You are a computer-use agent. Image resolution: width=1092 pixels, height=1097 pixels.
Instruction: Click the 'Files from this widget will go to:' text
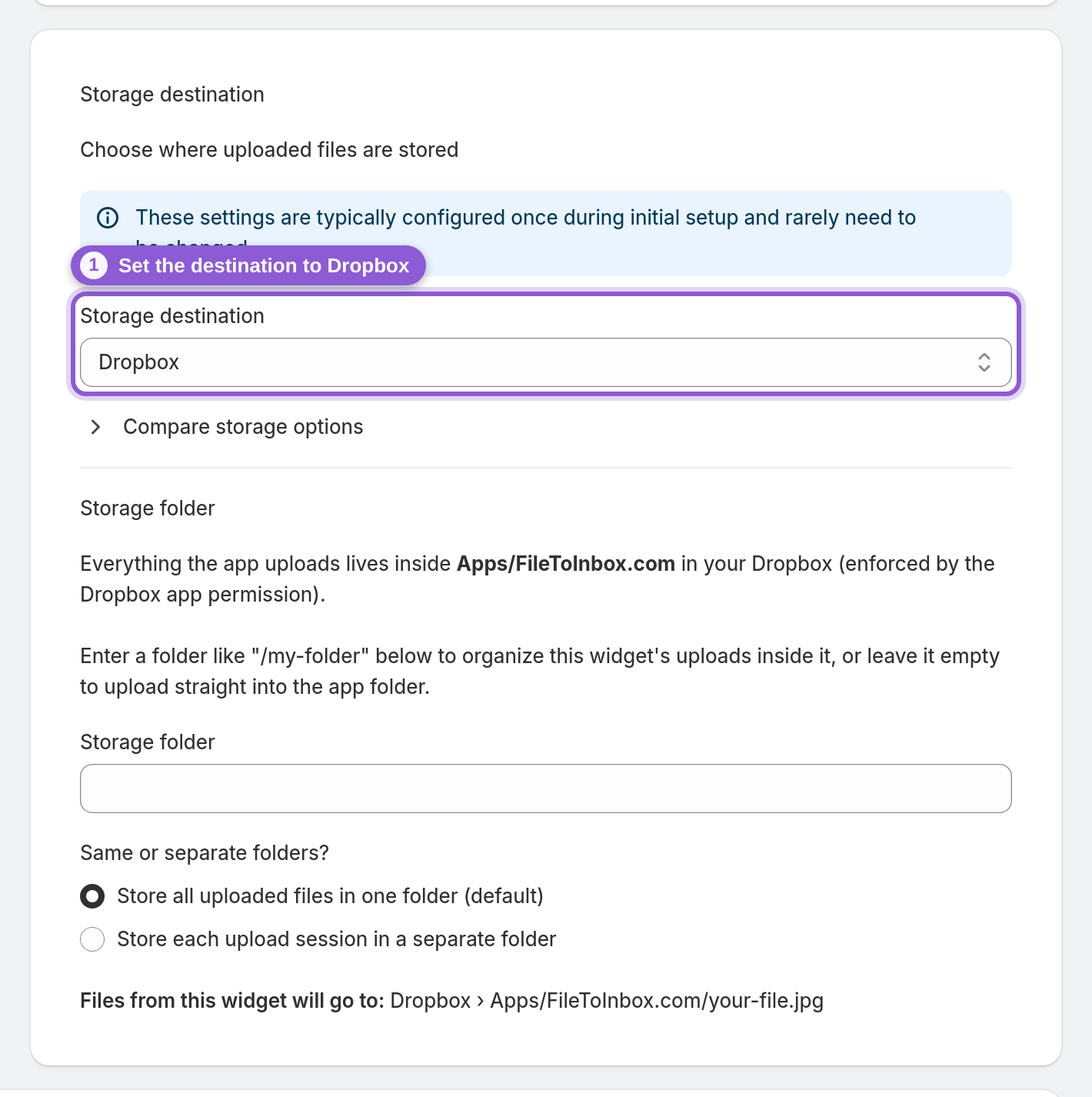[231, 1001]
